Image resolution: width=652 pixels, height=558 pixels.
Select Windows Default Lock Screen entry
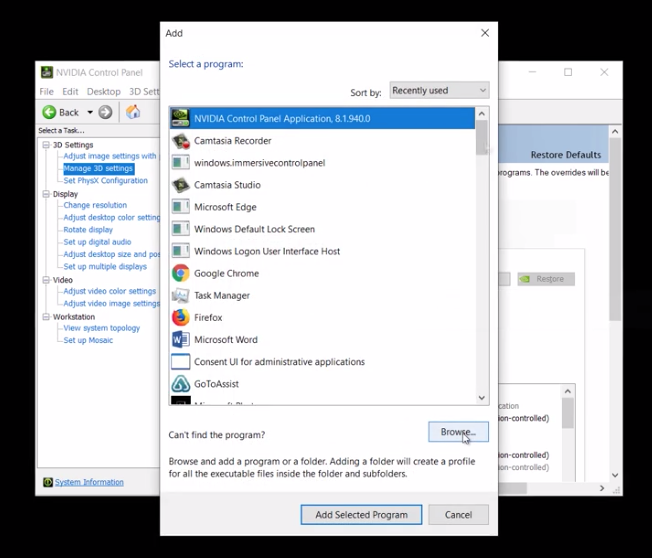pos(322,229)
